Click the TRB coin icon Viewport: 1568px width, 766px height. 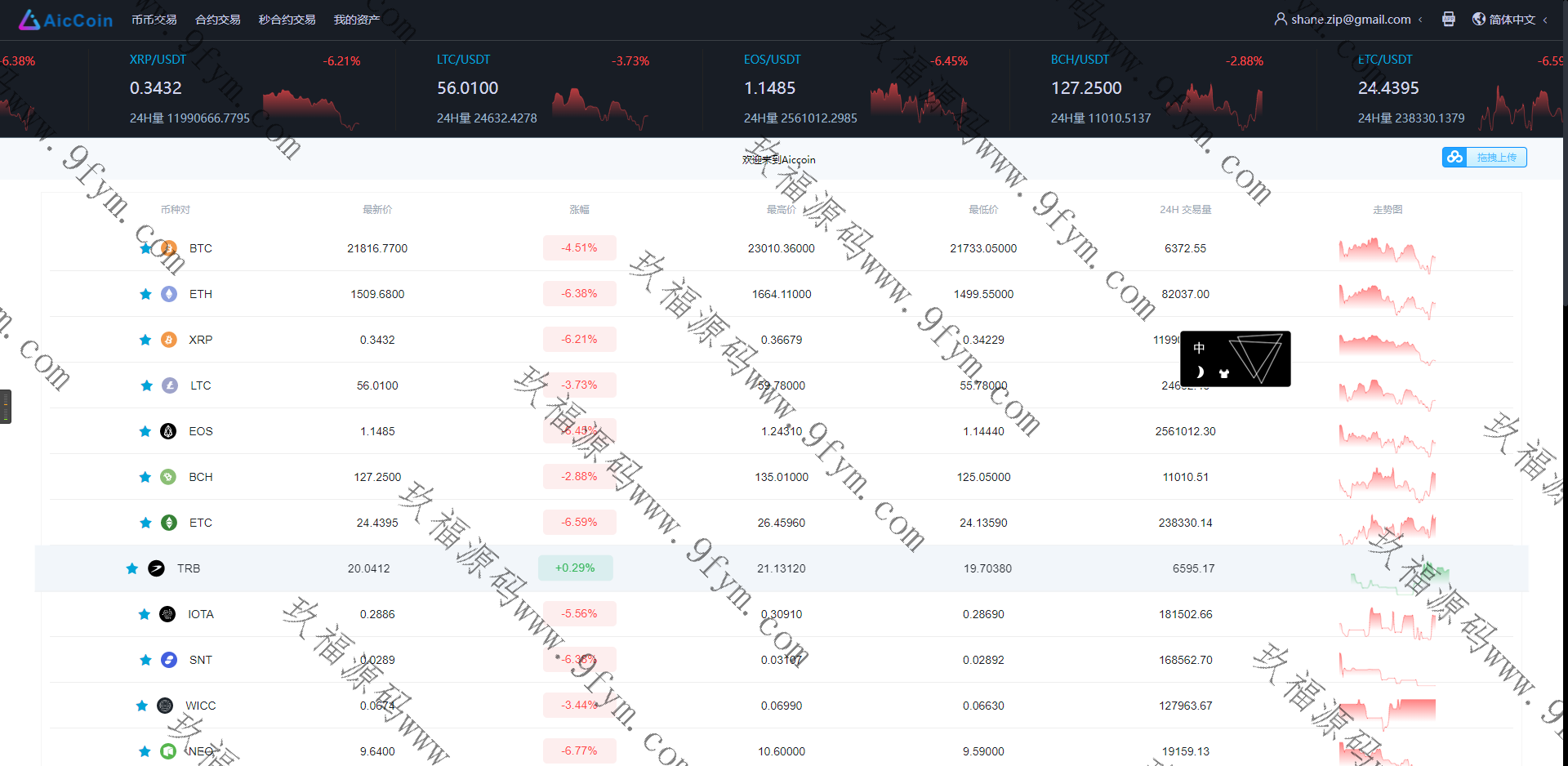click(x=156, y=568)
